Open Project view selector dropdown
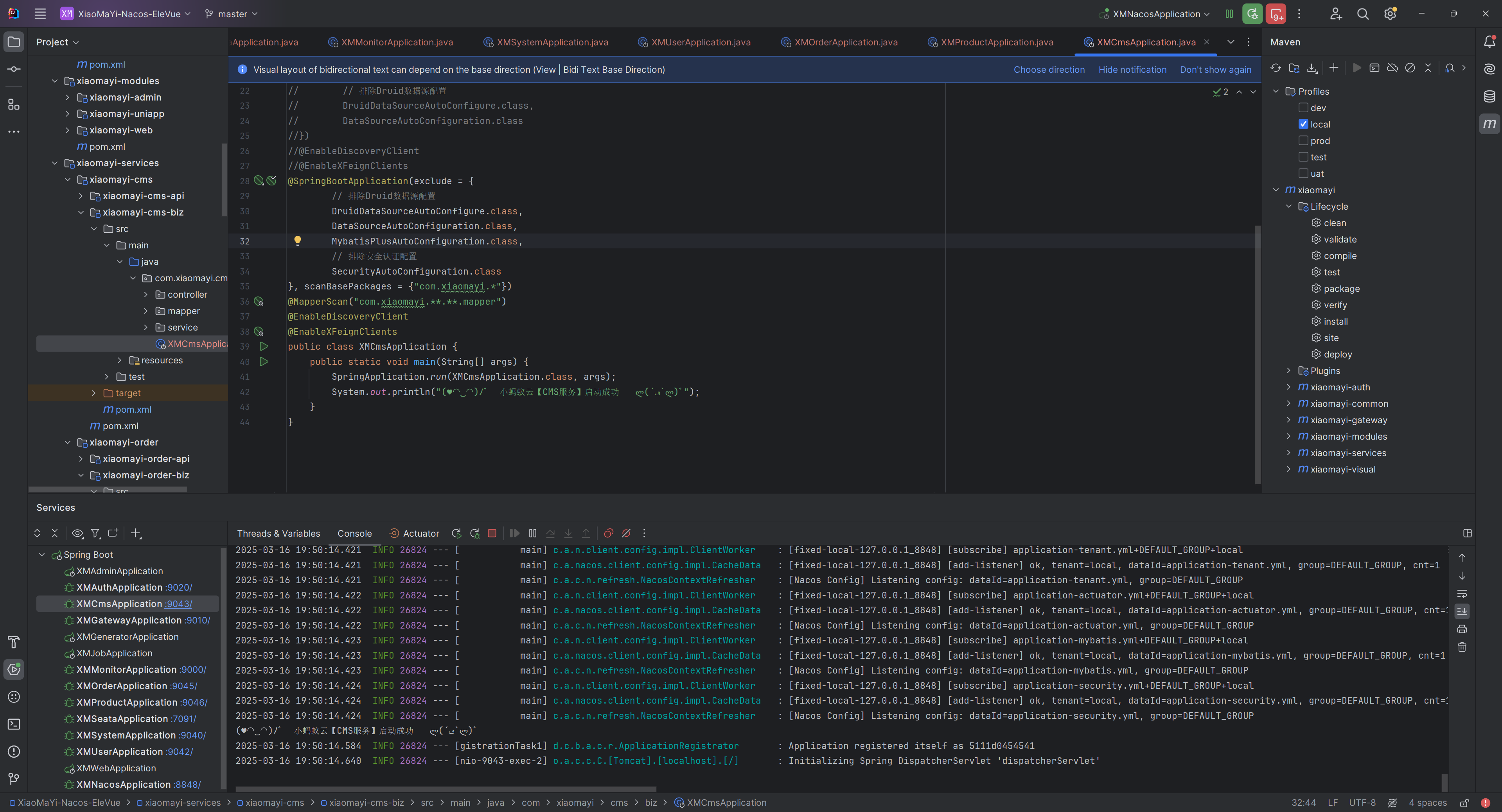The width and height of the screenshot is (1502, 812). tap(57, 42)
